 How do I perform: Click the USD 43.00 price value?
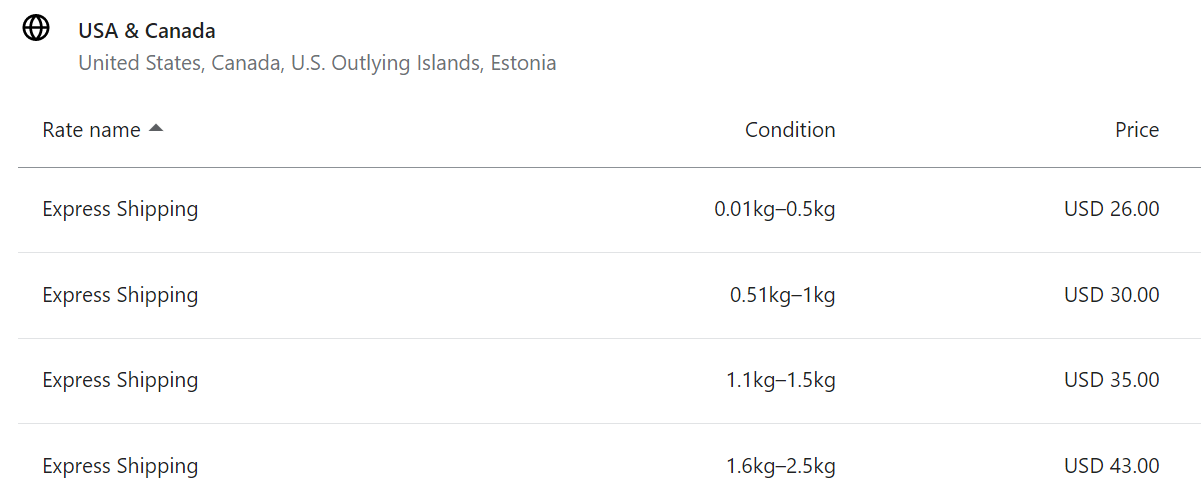point(1112,466)
